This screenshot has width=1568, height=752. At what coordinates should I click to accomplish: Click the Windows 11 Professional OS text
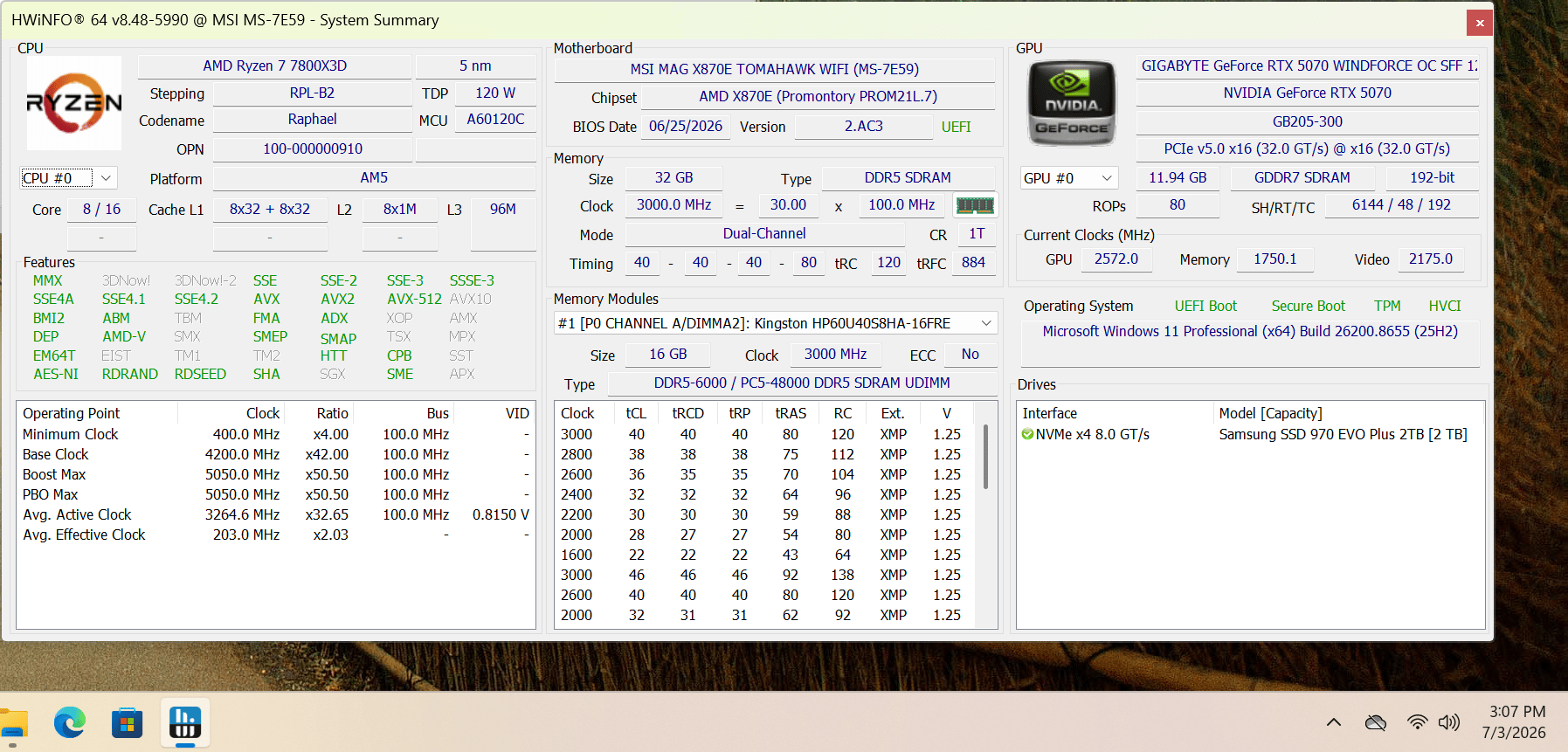(1250, 332)
